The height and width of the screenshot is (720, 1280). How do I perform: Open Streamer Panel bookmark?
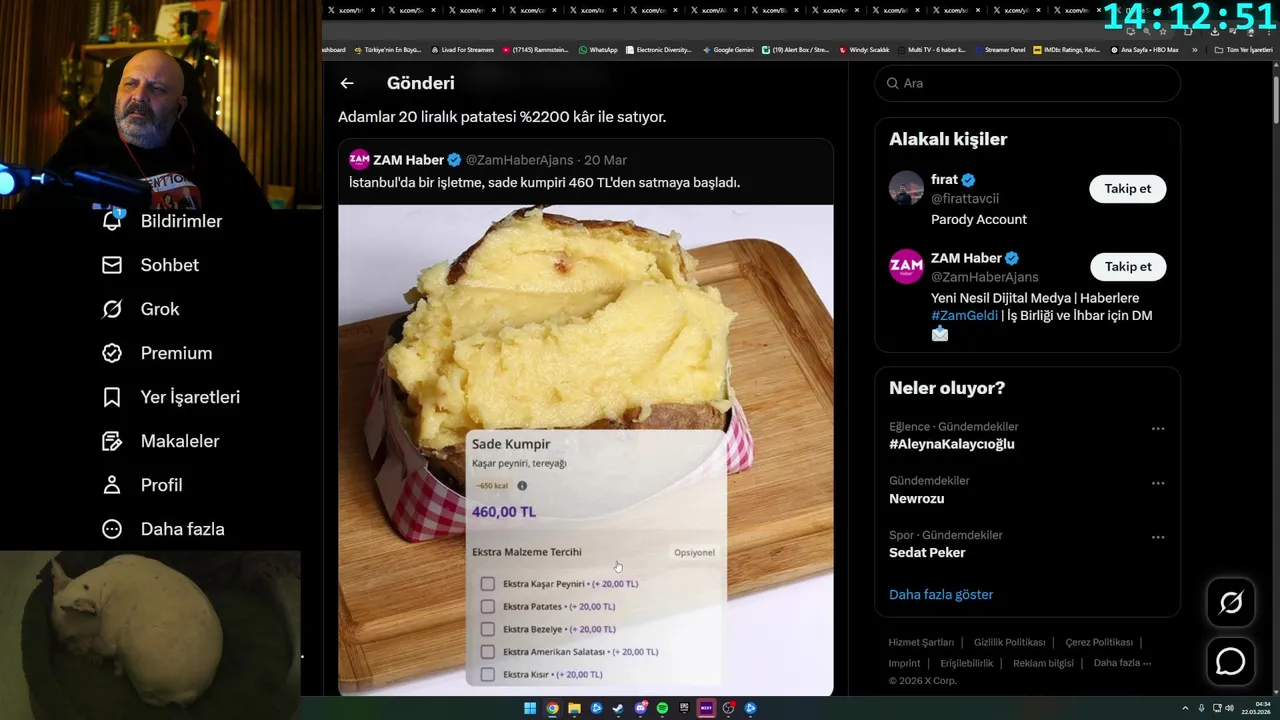[999, 49]
